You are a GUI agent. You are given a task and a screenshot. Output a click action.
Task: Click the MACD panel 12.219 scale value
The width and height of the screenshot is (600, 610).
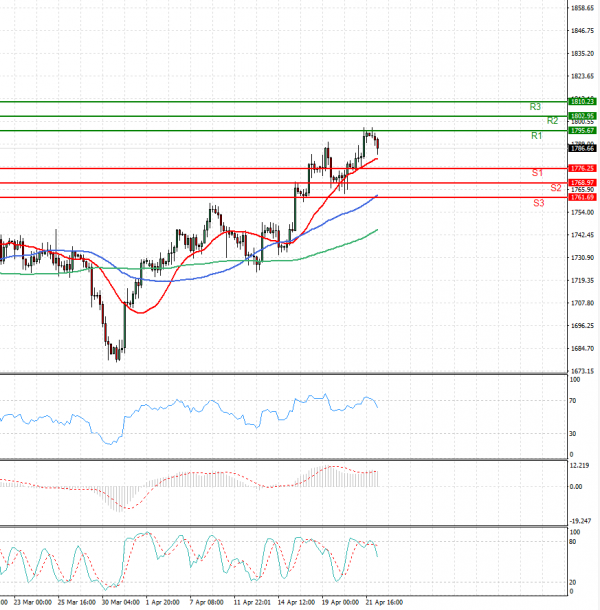tap(579, 465)
